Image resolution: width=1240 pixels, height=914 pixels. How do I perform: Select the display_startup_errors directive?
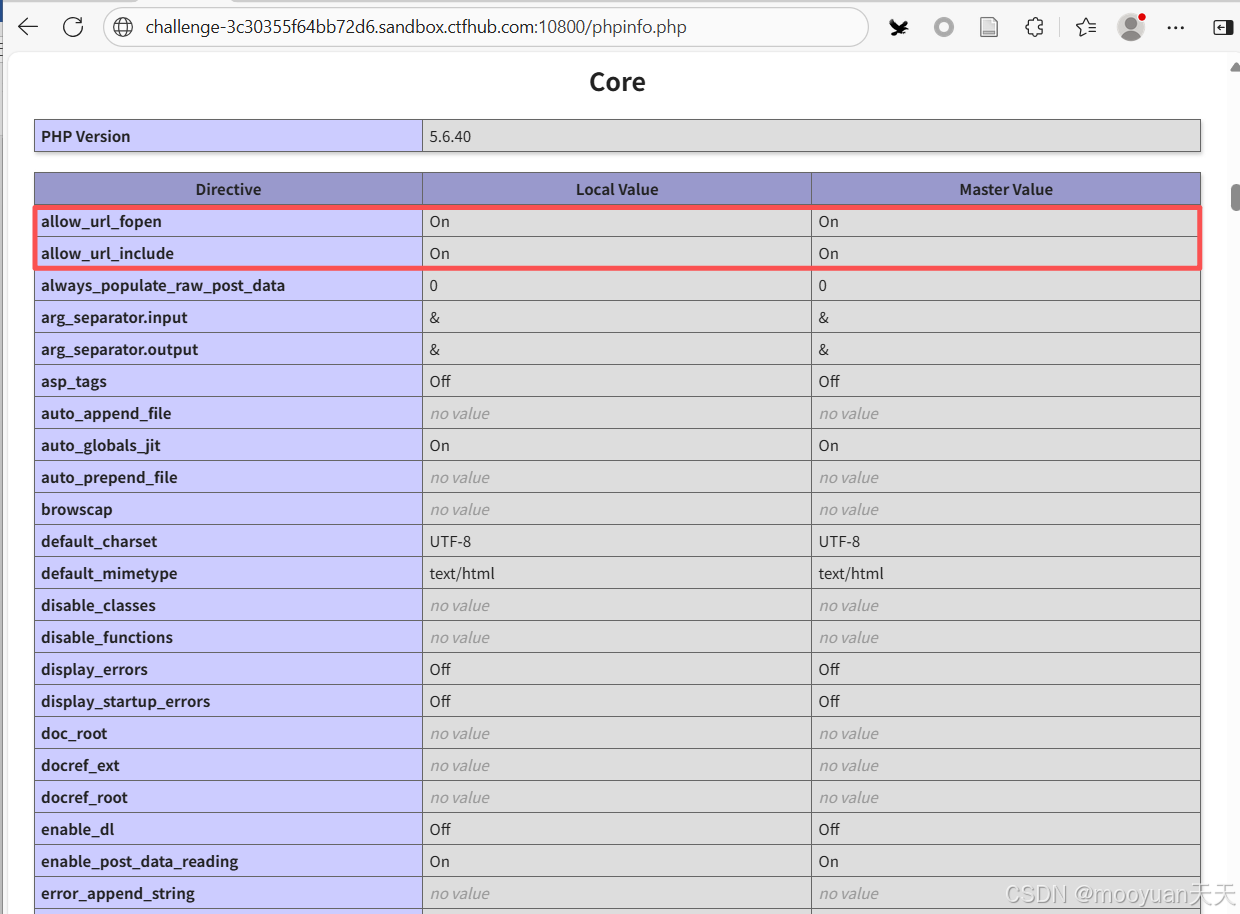[126, 701]
